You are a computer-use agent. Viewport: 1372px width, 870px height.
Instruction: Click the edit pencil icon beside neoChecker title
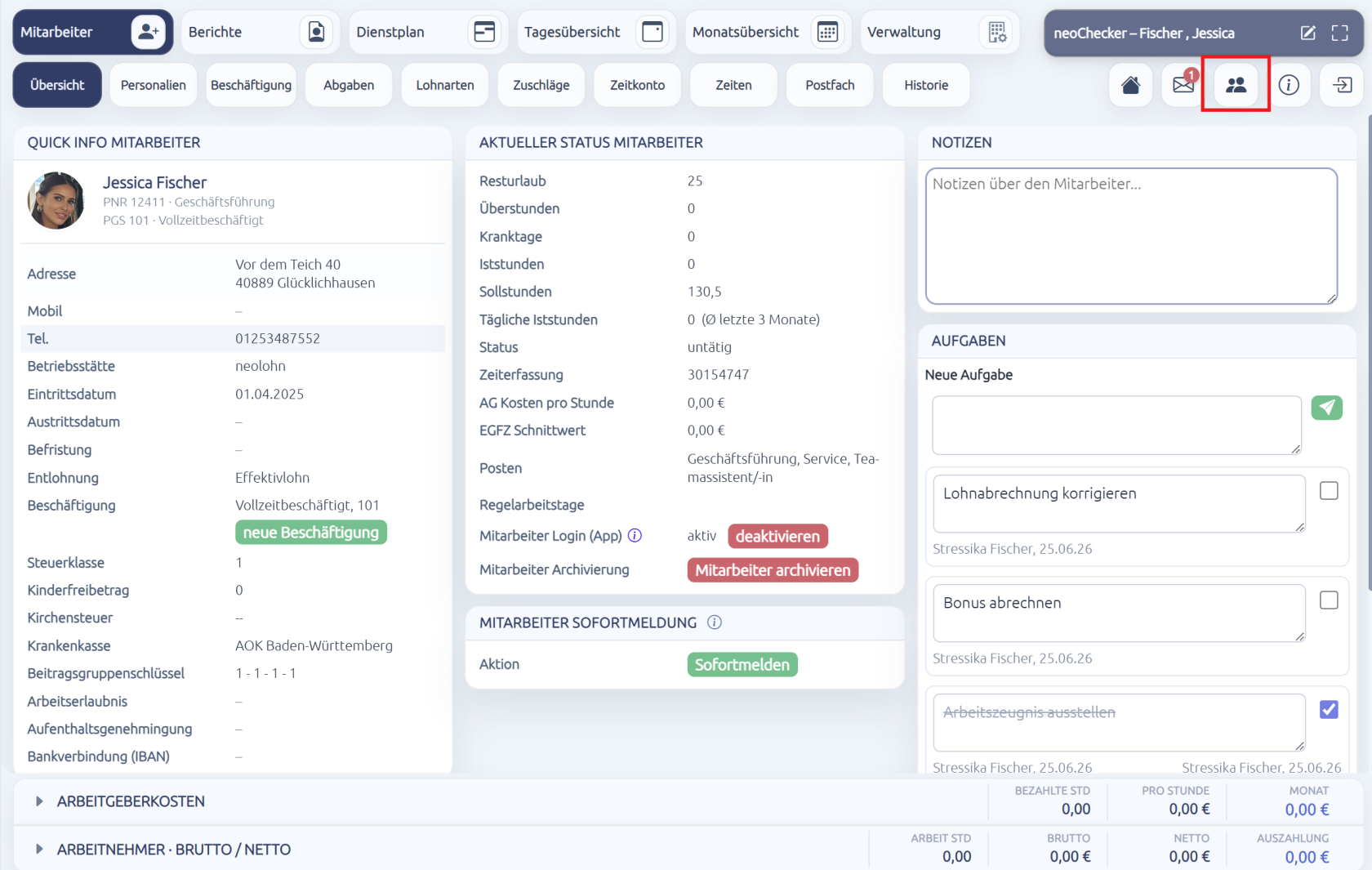1307,33
